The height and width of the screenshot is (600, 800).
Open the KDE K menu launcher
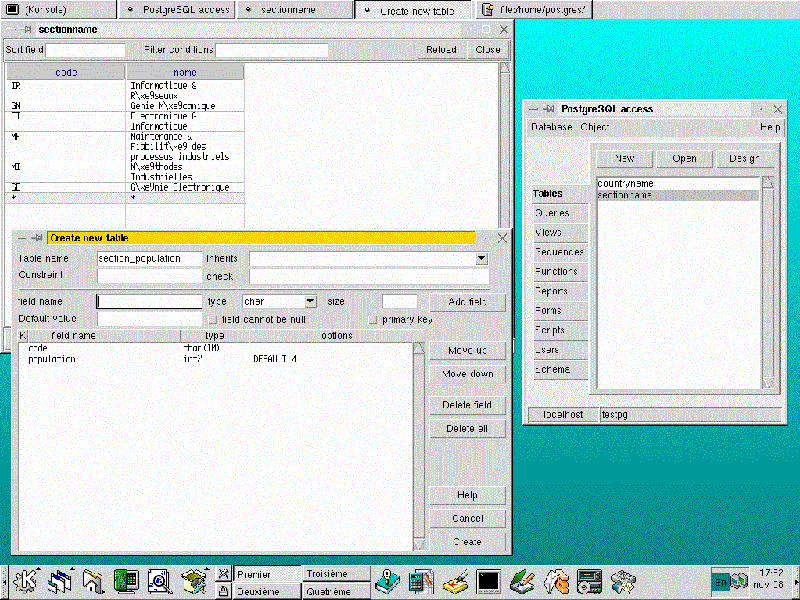point(27,580)
